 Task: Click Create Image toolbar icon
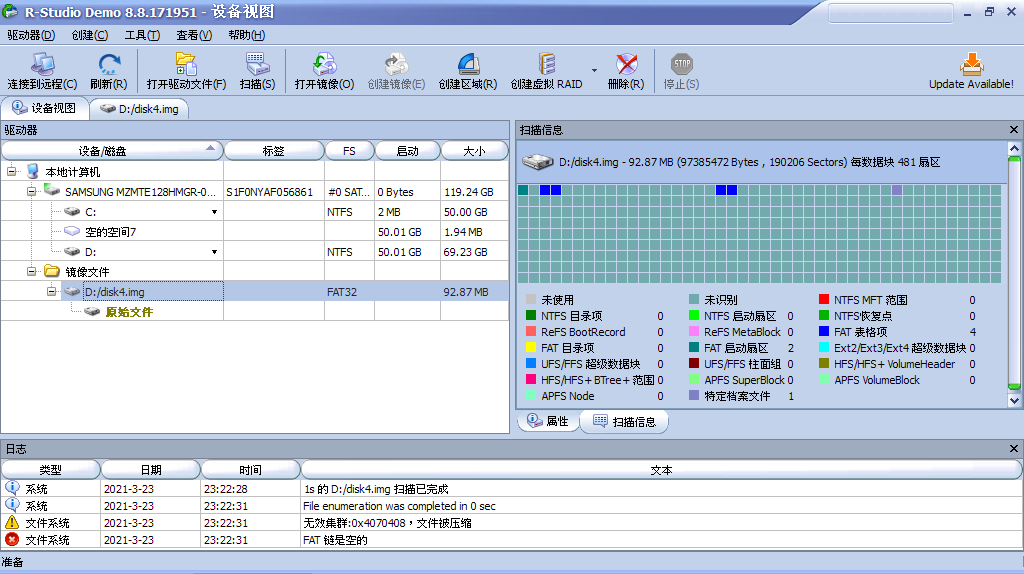coord(396,64)
